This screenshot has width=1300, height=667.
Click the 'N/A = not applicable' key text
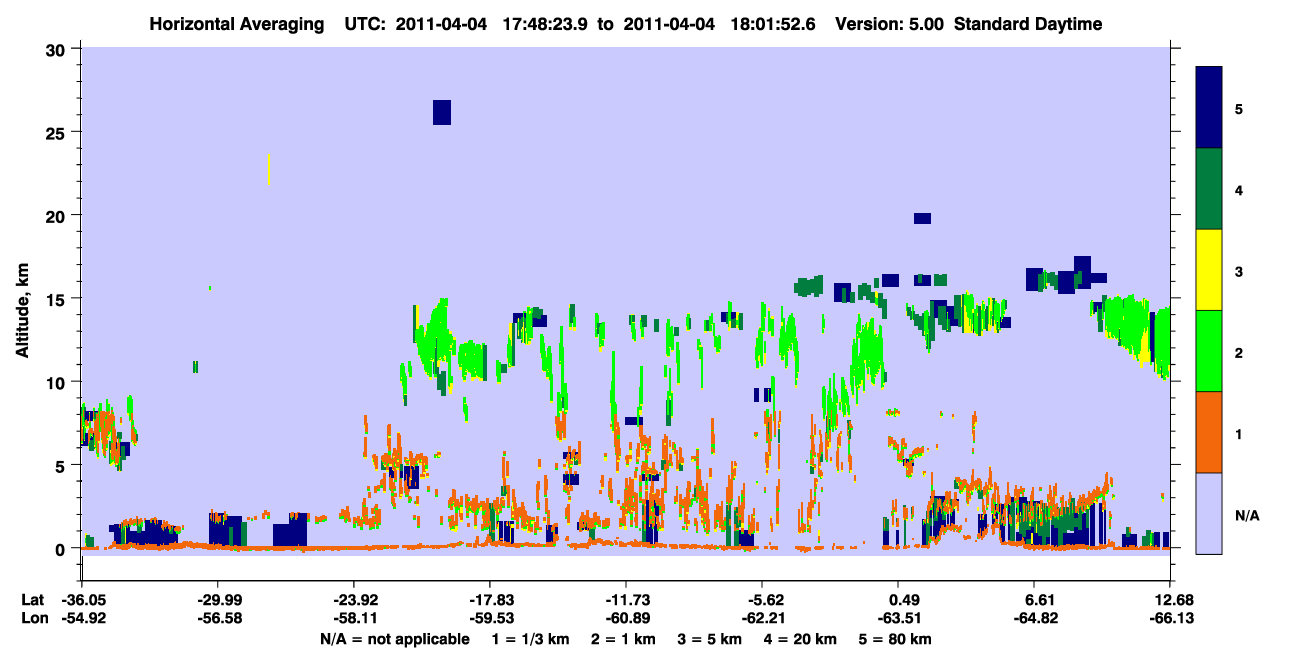[395, 639]
